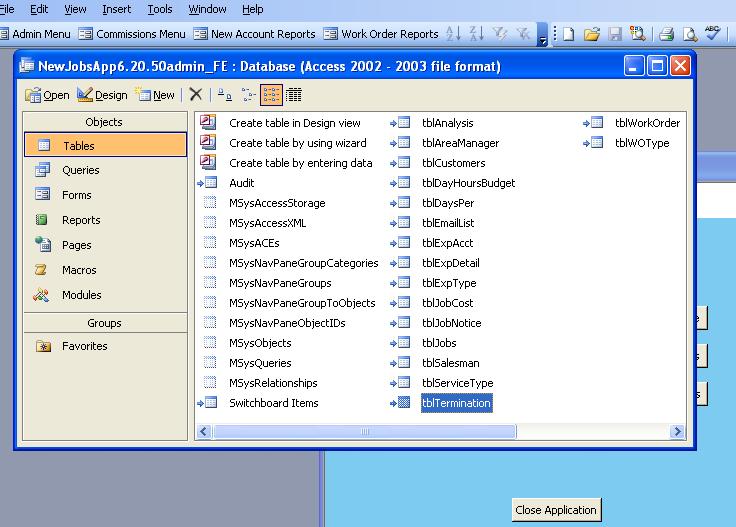Click the Spelling ABC check icon
Viewport: 736px width, 527px height.
point(712,33)
